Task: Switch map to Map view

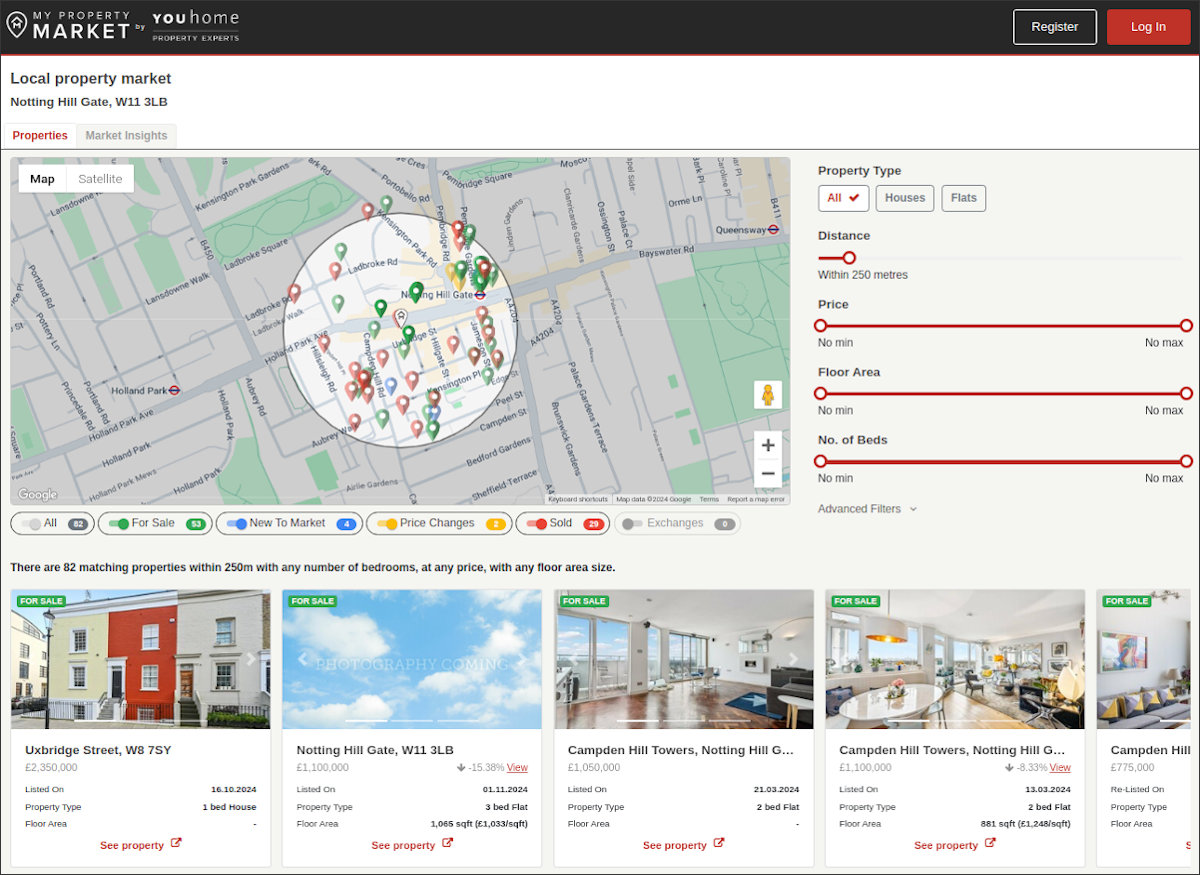Action: tap(42, 179)
